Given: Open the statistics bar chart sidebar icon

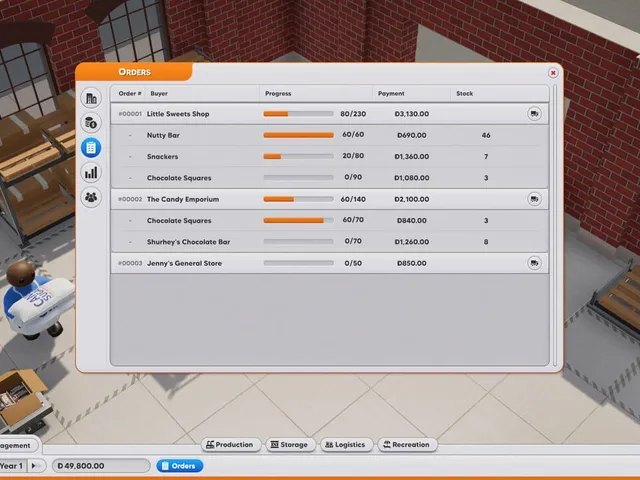Looking at the screenshot, I should tap(91, 173).
